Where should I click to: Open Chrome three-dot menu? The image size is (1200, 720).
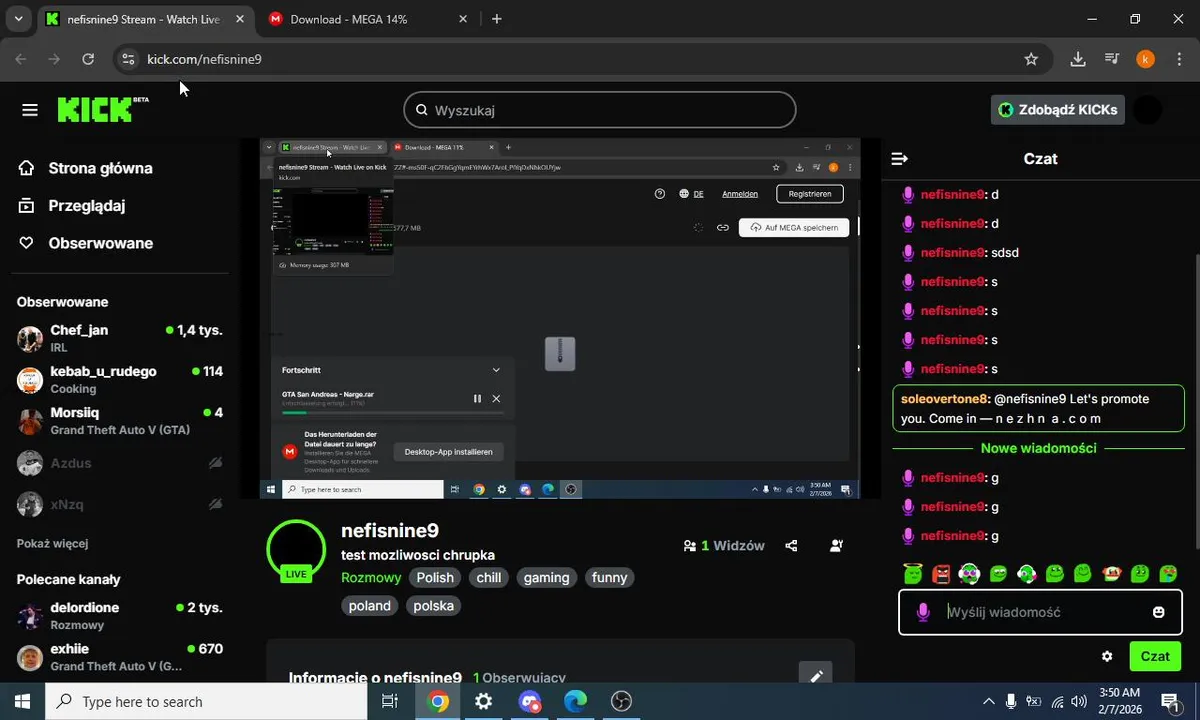click(x=1179, y=59)
